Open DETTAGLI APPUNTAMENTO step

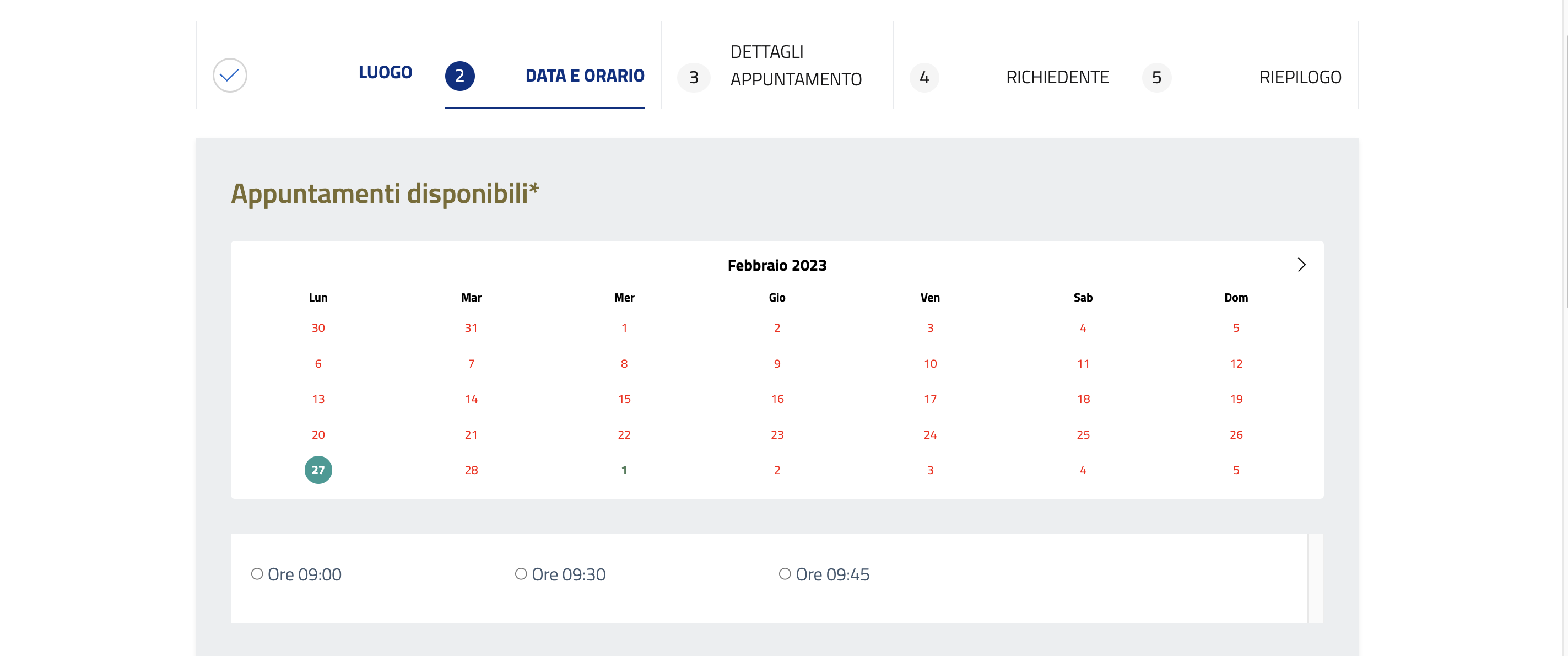[x=796, y=65]
